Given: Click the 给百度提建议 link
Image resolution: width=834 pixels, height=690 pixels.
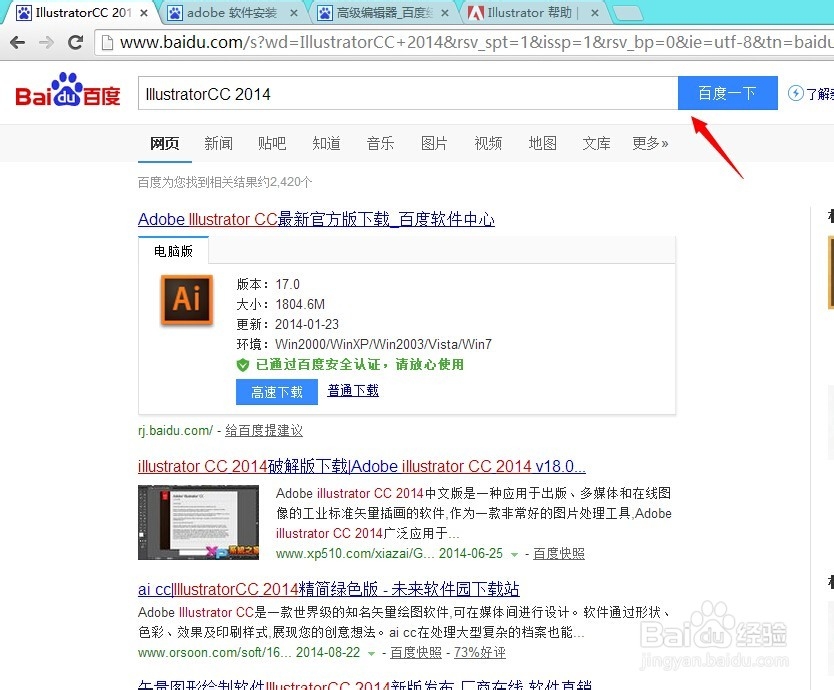Looking at the screenshot, I should point(264,430).
